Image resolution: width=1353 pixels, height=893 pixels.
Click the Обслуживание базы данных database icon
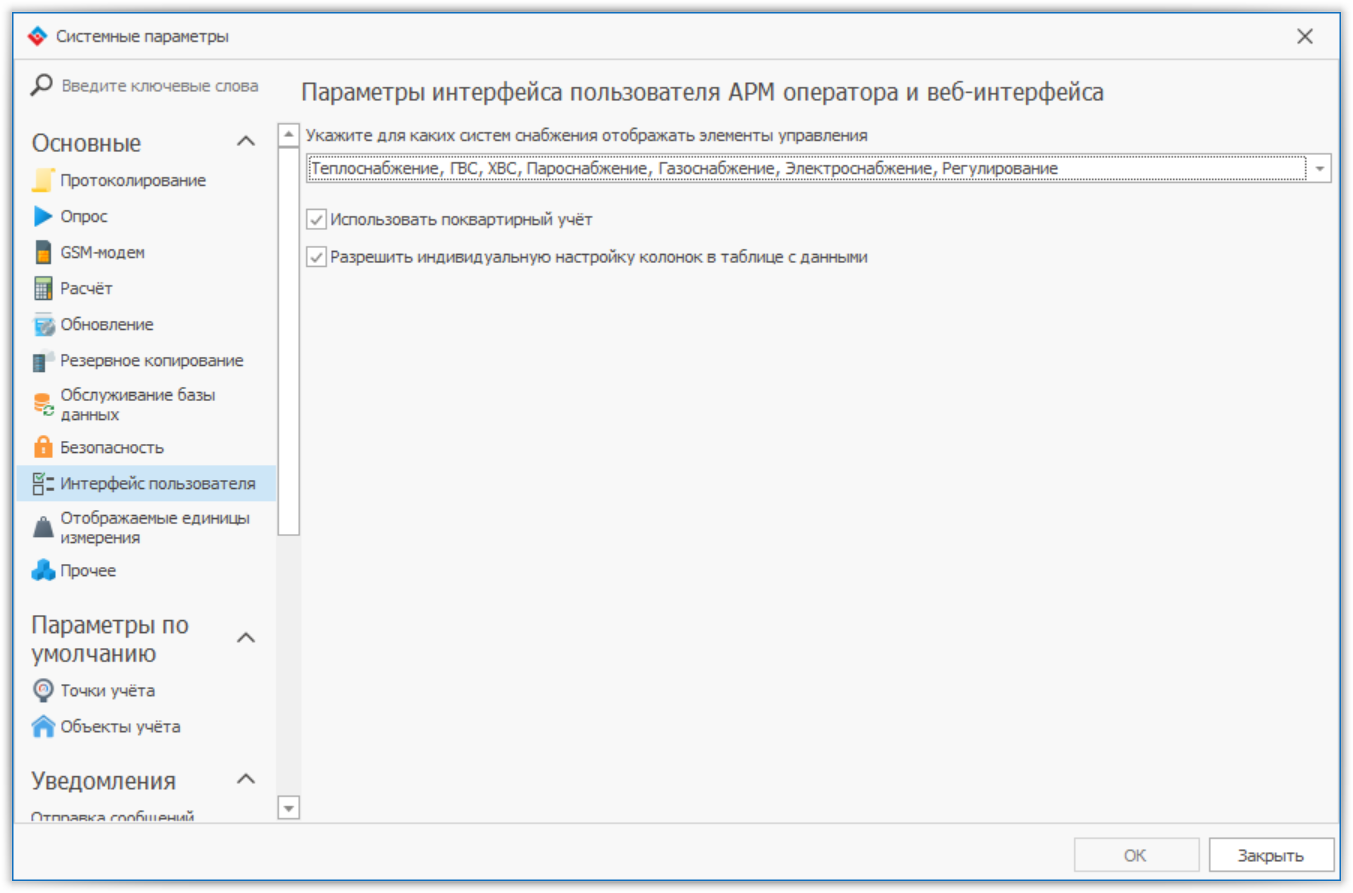(x=43, y=404)
